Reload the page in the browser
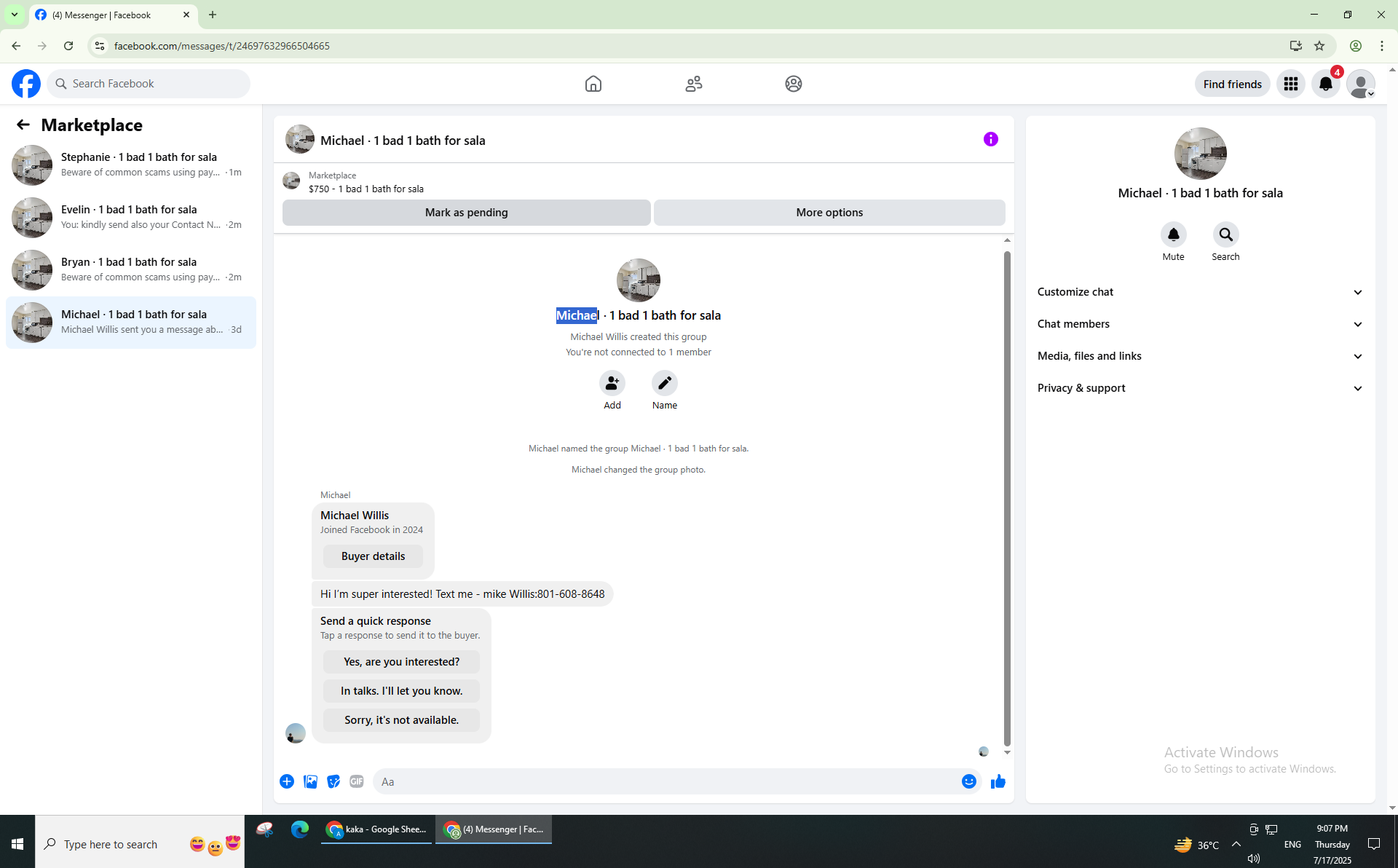1398x868 pixels. [x=68, y=46]
